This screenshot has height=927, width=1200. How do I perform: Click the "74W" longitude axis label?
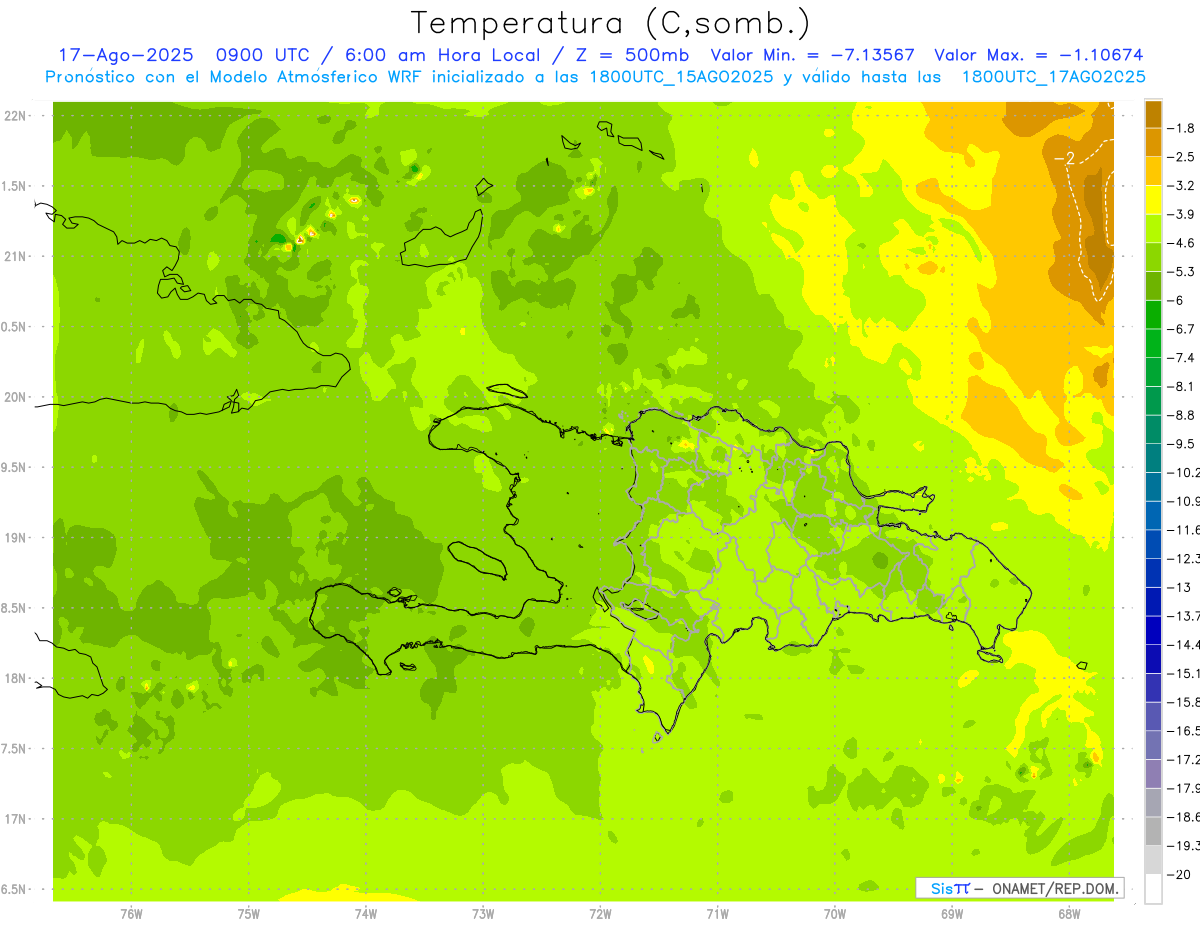pos(365,914)
